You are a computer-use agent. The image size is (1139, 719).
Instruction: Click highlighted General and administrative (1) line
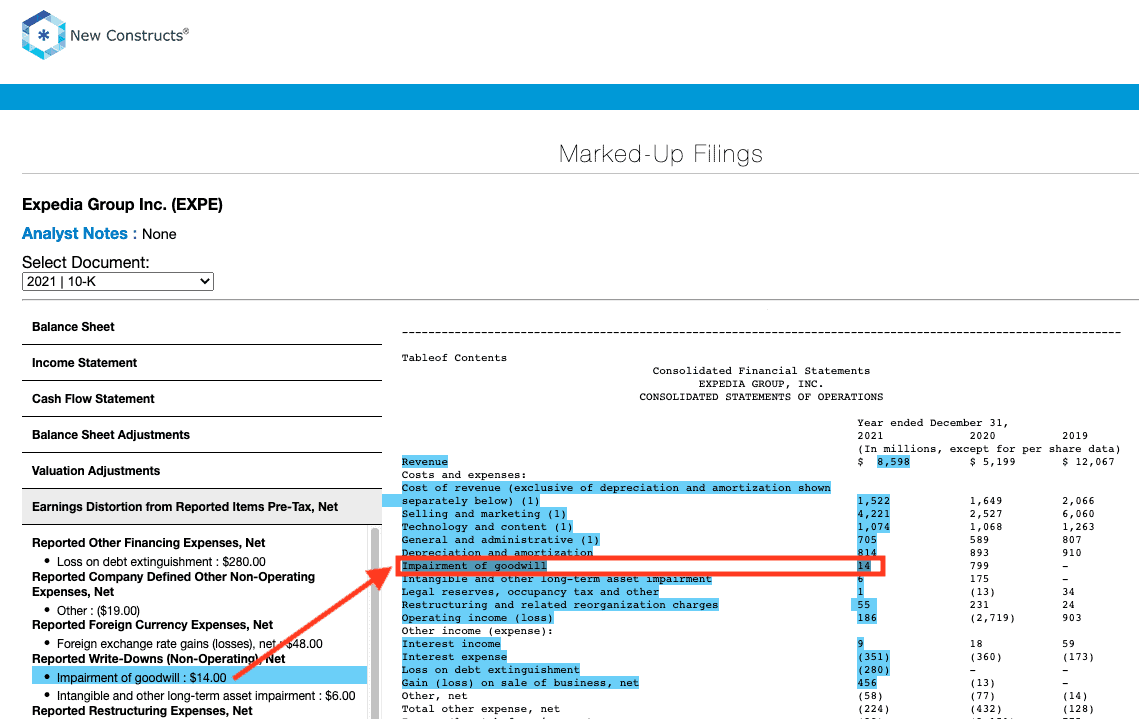tap(500, 540)
